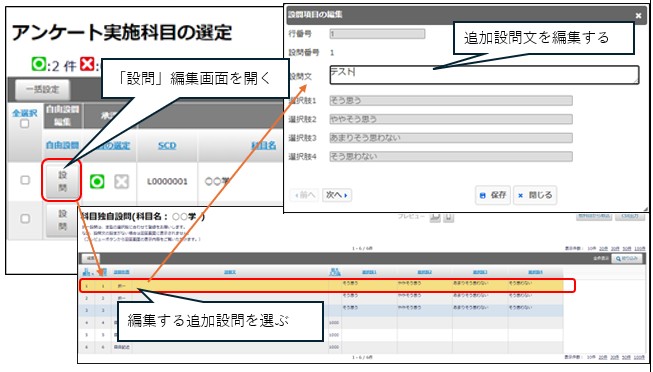Image resolution: width=653 pixels, height=372 pixels.
Task: Go to next question with 次へ
Action: 337,195
